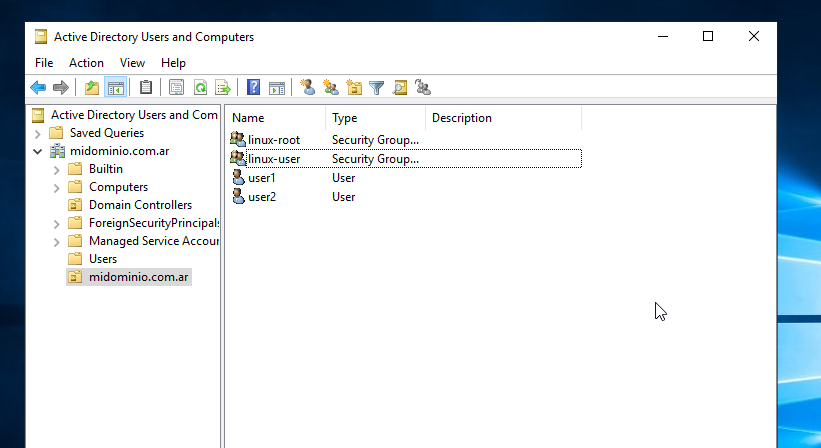This screenshot has height=448, width=821.
Task: Refresh the view with green arrow icon
Action: pyautogui.click(x=200, y=87)
